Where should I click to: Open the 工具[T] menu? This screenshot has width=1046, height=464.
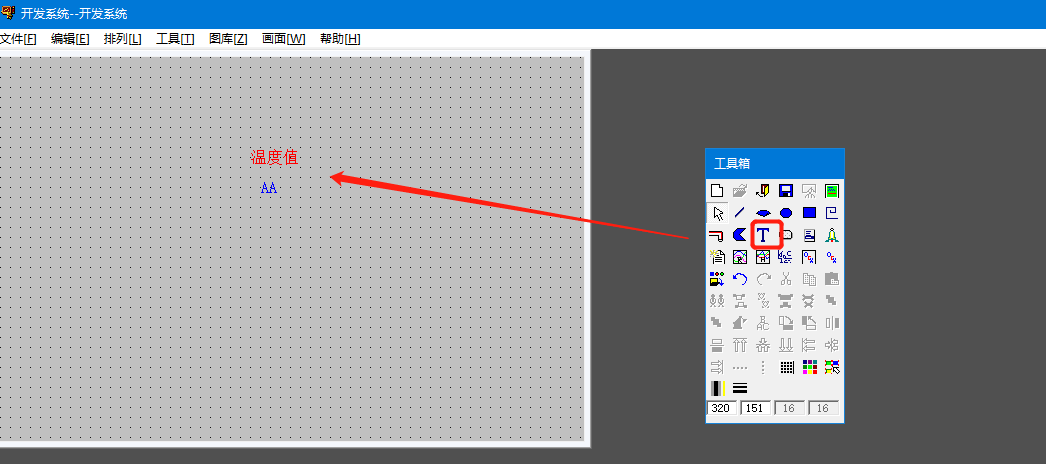tap(175, 39)
